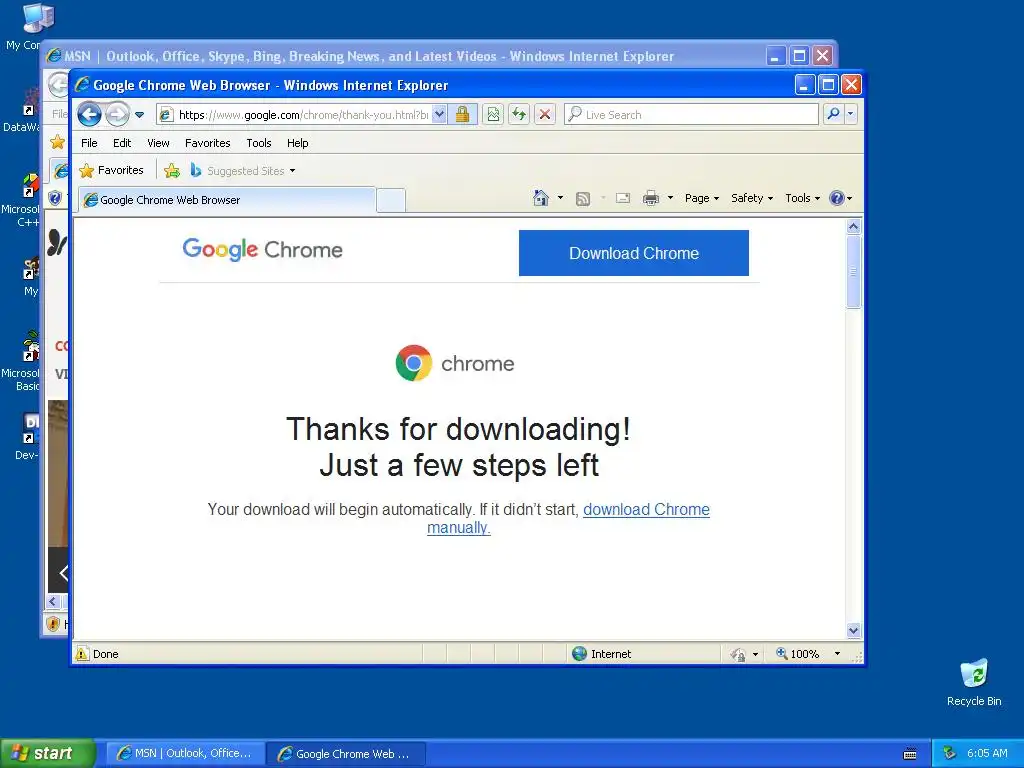This screenshot has height=768, width=1024.
Task: Click the MSN window title bar
Action: 405,56
